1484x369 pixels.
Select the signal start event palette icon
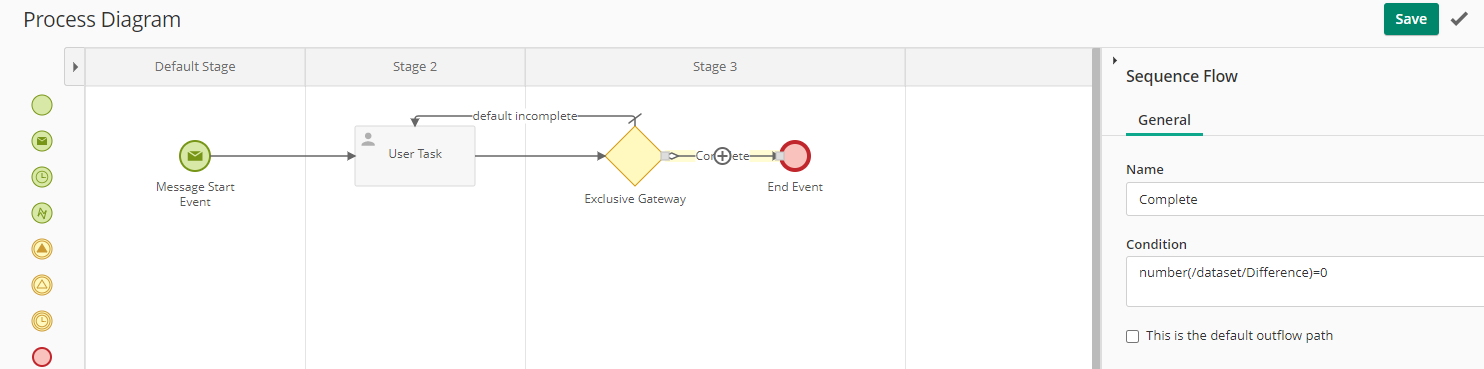point(42,213)
